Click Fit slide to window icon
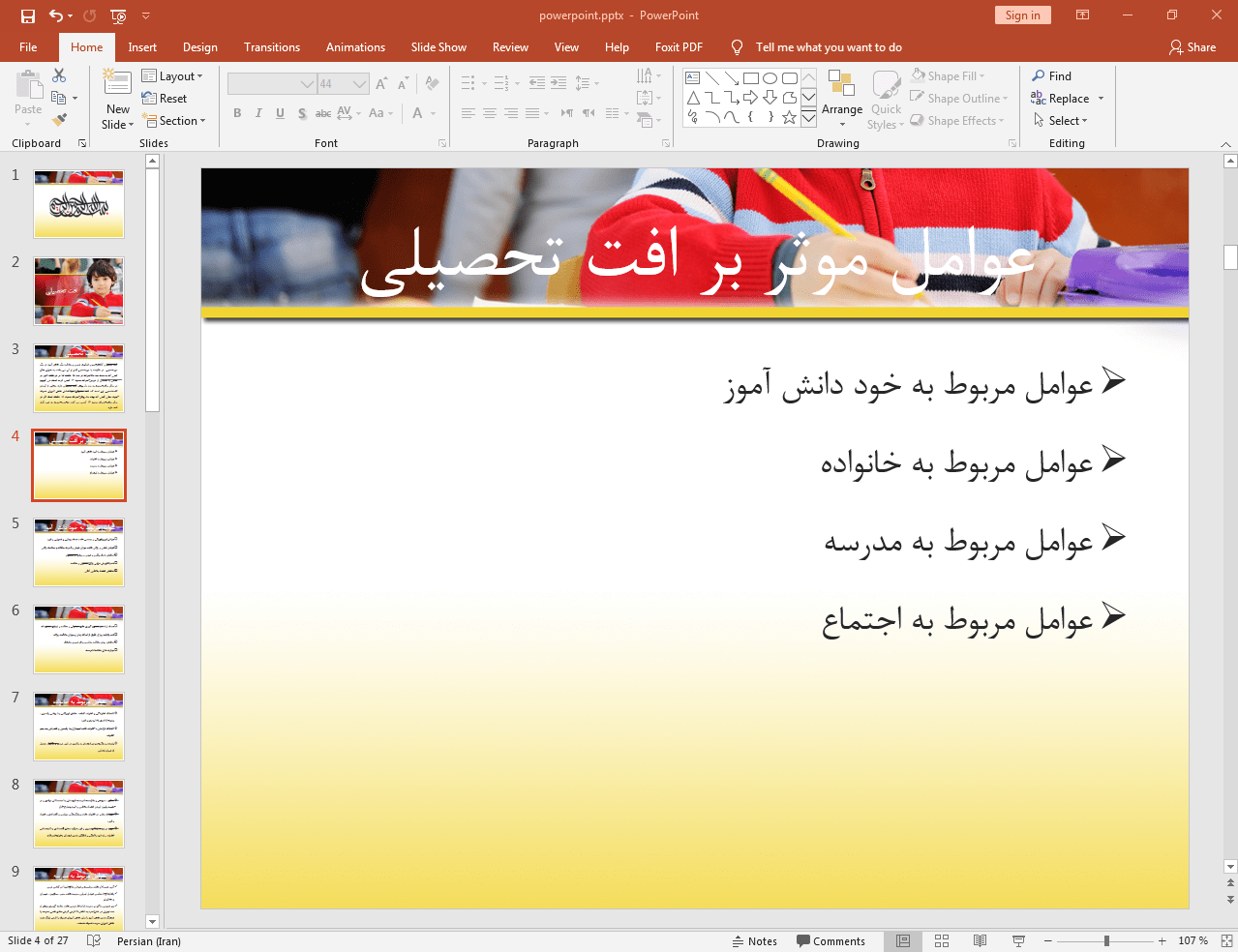1238x952 pixels. point(1226,940)
